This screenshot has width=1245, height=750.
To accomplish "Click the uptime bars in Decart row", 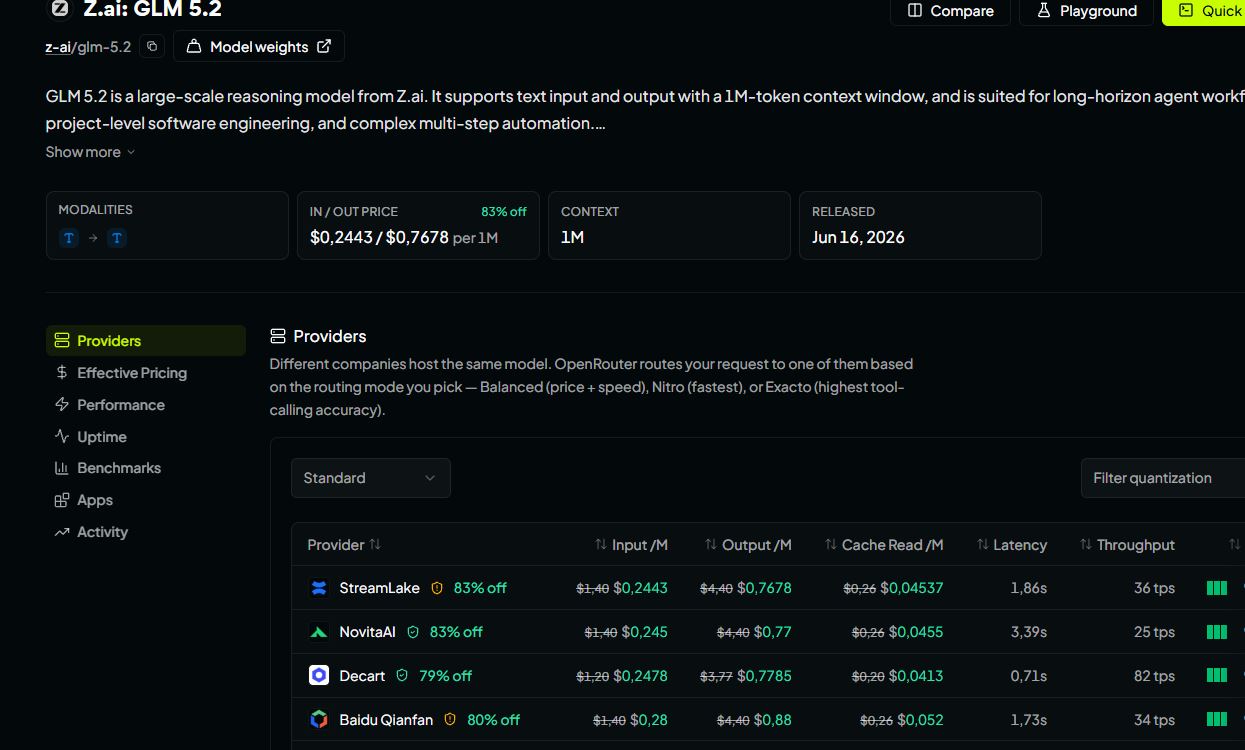I will tap(1217, 676).
